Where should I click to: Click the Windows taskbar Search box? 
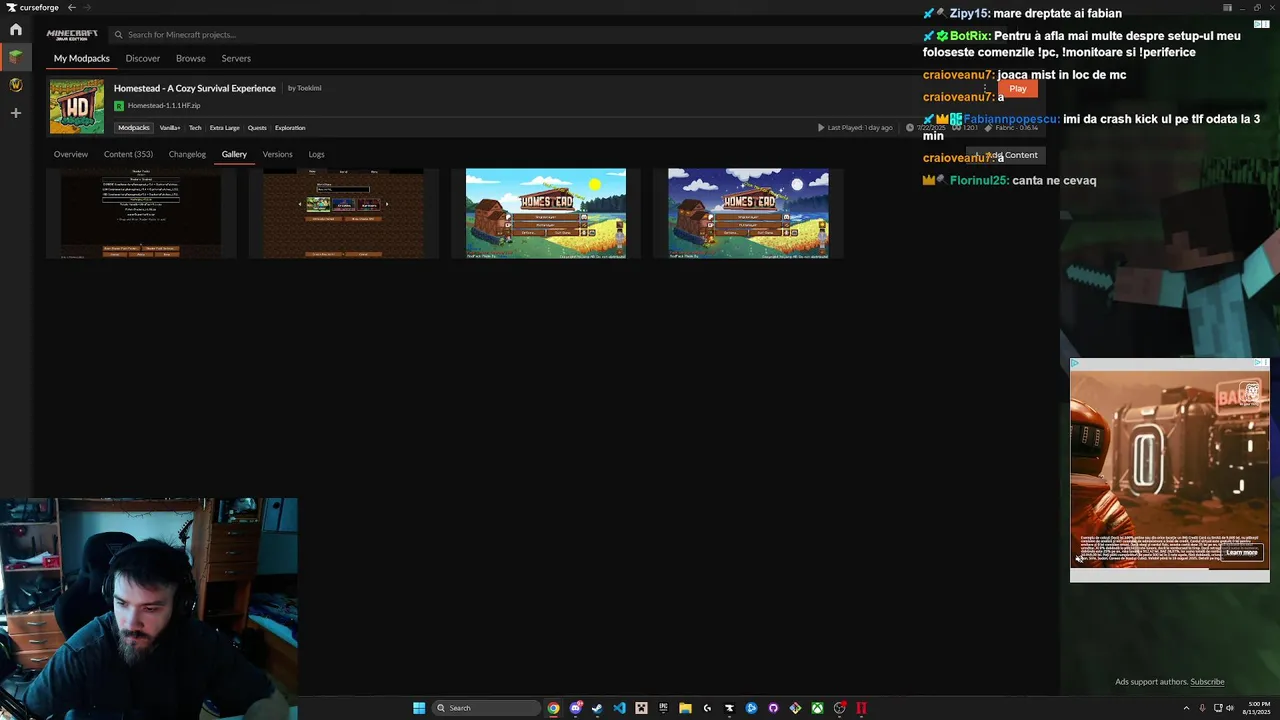[487, 708]
